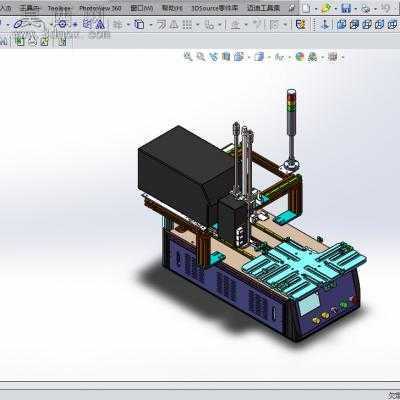Expand the Save dropdown arrow
The image size is (400, 400).
point(356,9)
